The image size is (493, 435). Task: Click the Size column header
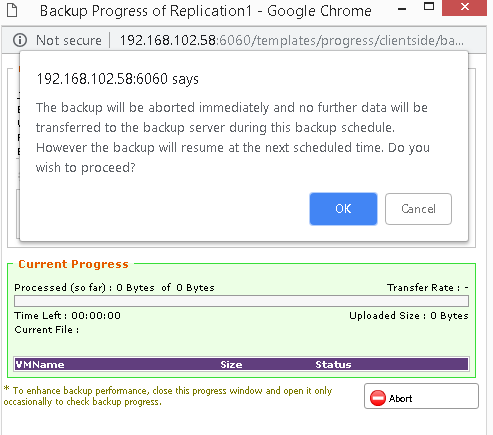coord(231,364)
